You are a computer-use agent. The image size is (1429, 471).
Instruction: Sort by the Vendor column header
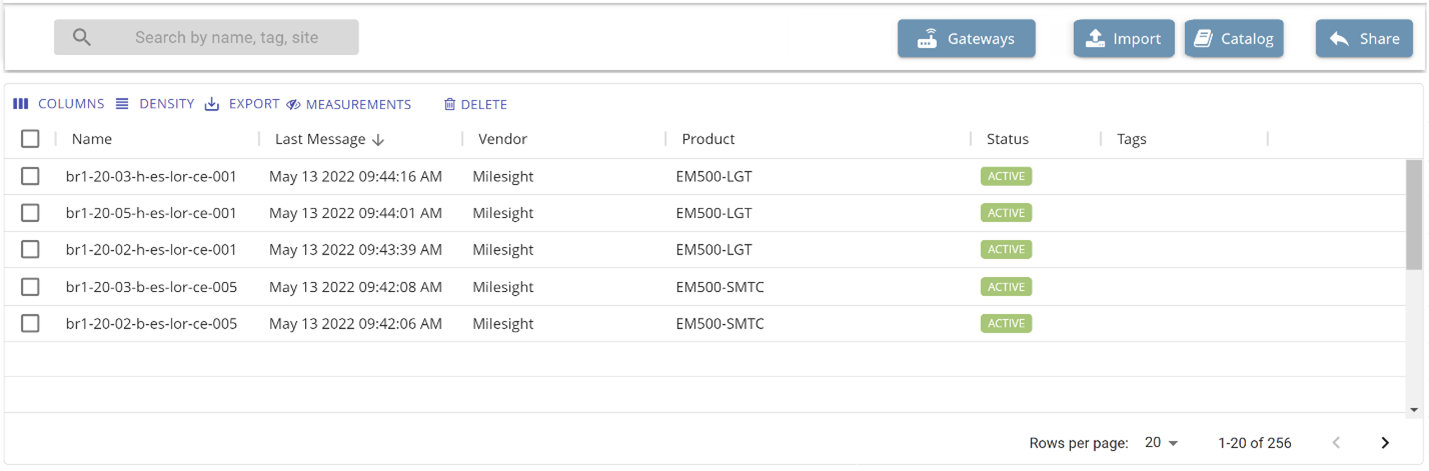coord(502,139)
